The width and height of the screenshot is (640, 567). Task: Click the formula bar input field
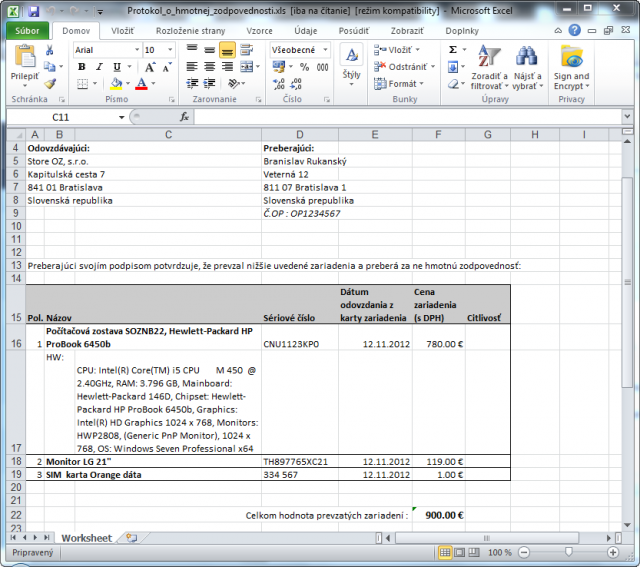408,117
